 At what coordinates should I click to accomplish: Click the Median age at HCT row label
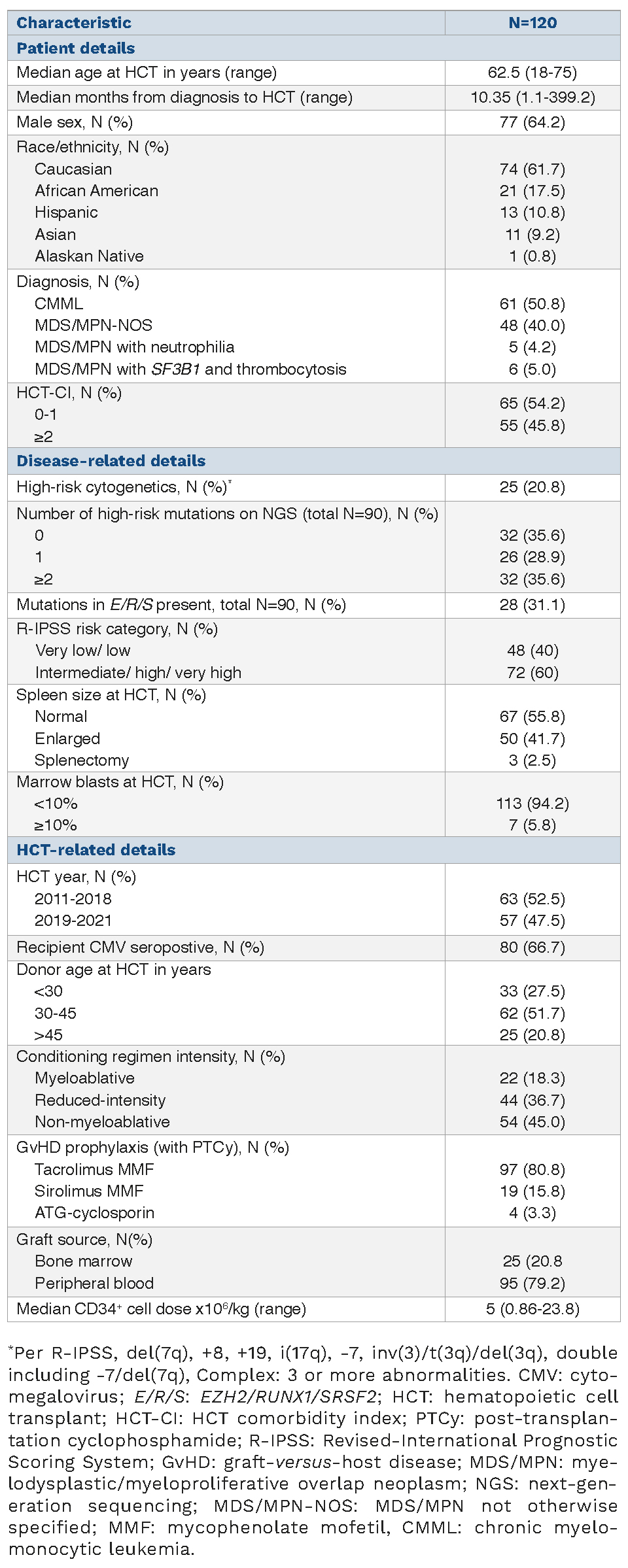click(147, 73)
